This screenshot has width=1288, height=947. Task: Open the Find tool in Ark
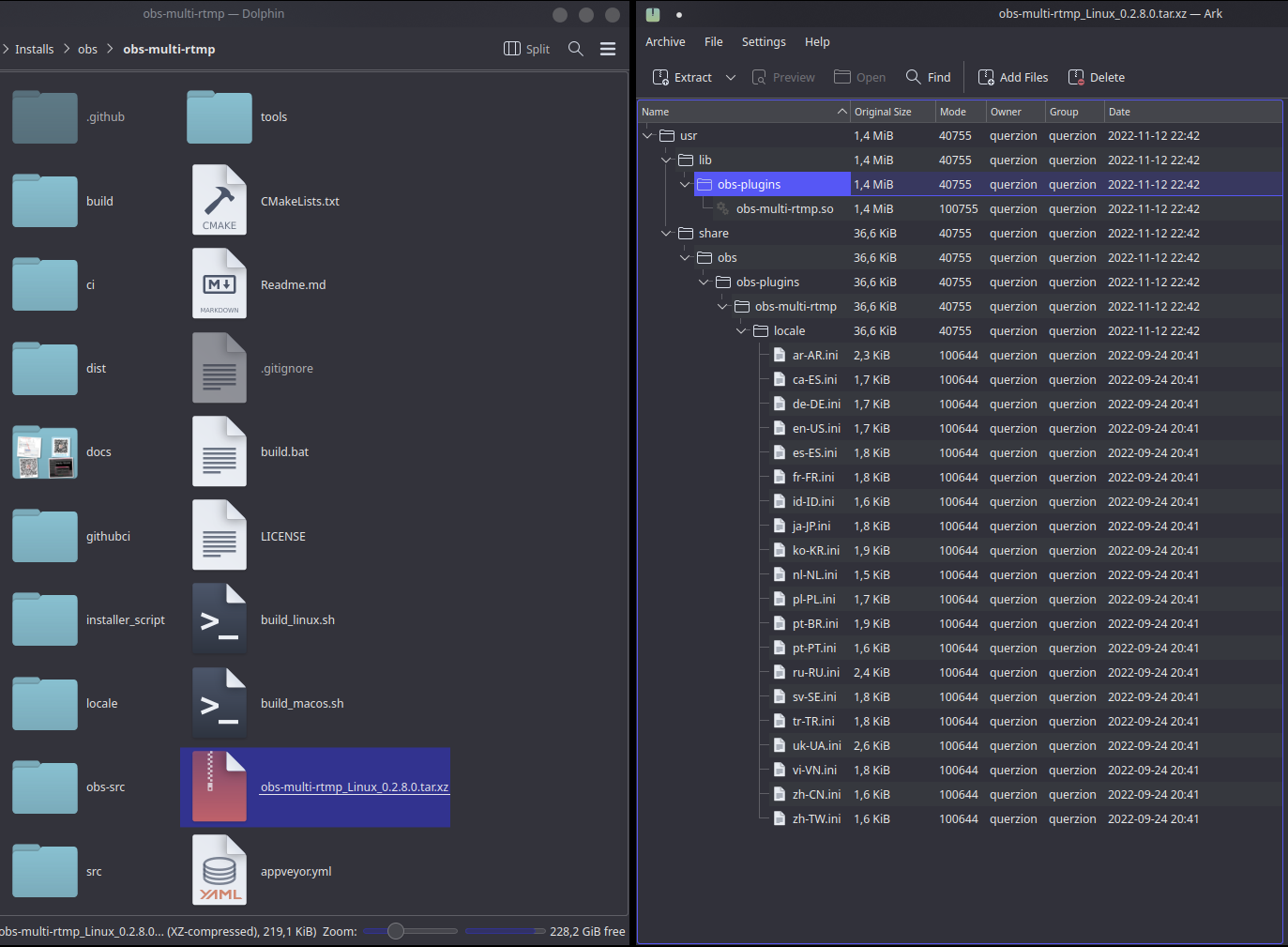[913, 77]
